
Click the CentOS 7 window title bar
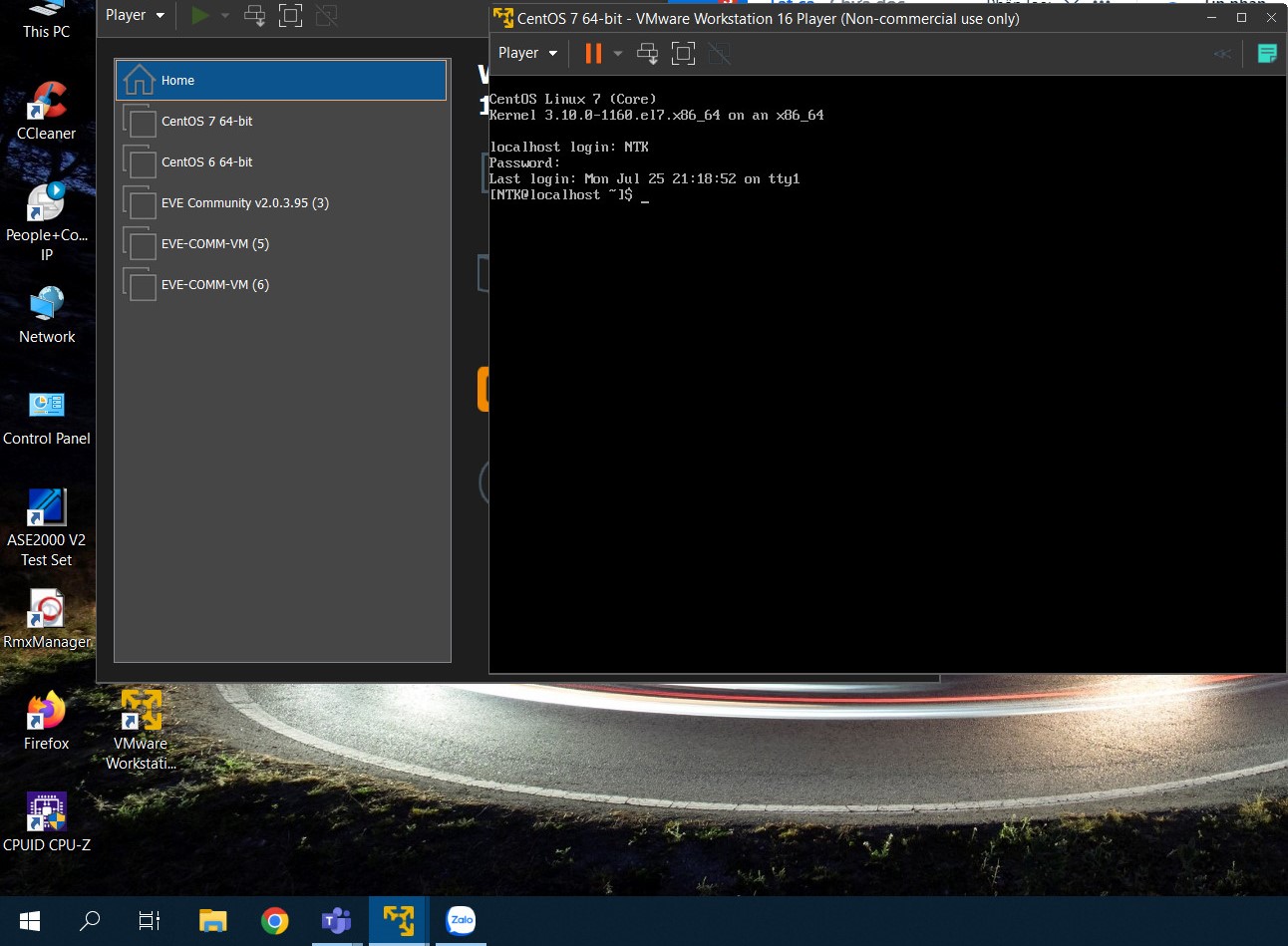click(847, 18)
